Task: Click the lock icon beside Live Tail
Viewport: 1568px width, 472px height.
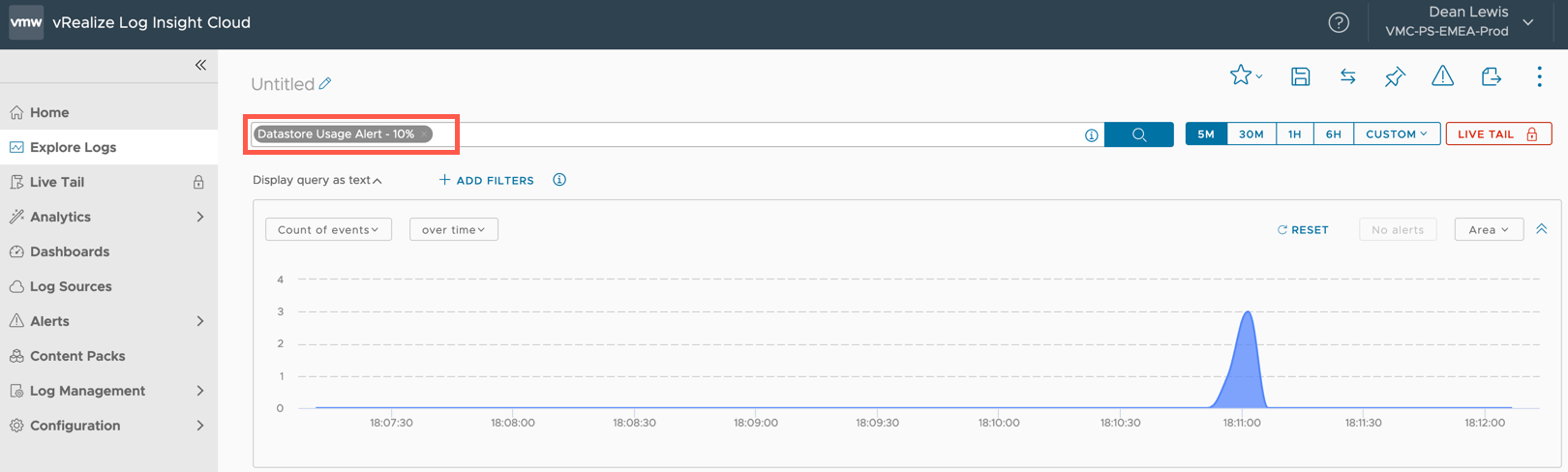Action: click(x=198, y=182)
